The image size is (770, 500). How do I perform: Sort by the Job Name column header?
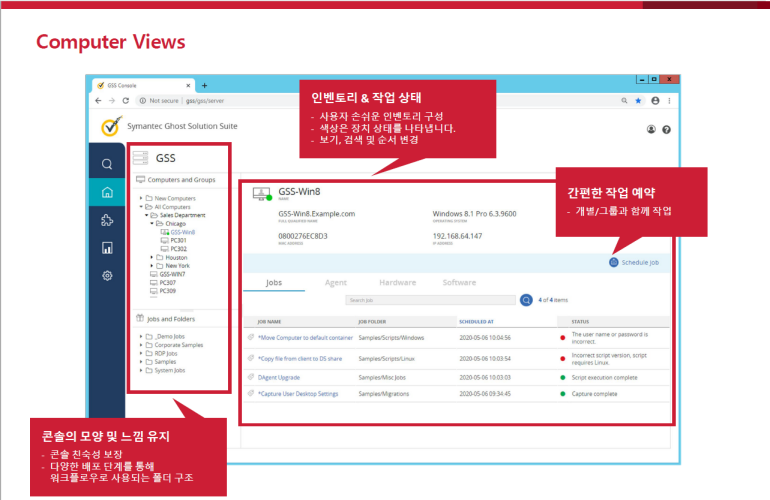pyautogui.click(x=269, y=322)
